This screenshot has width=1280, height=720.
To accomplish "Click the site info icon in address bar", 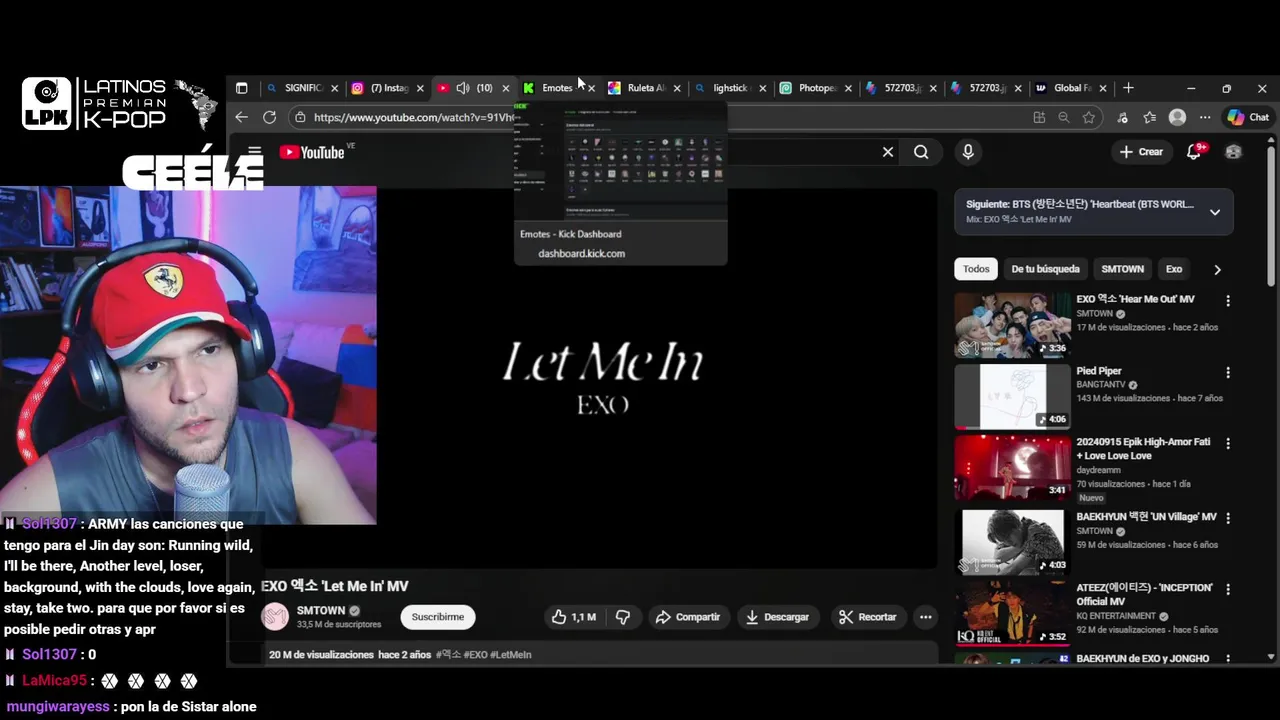I will pyautogui.click(x=300, y=117).
